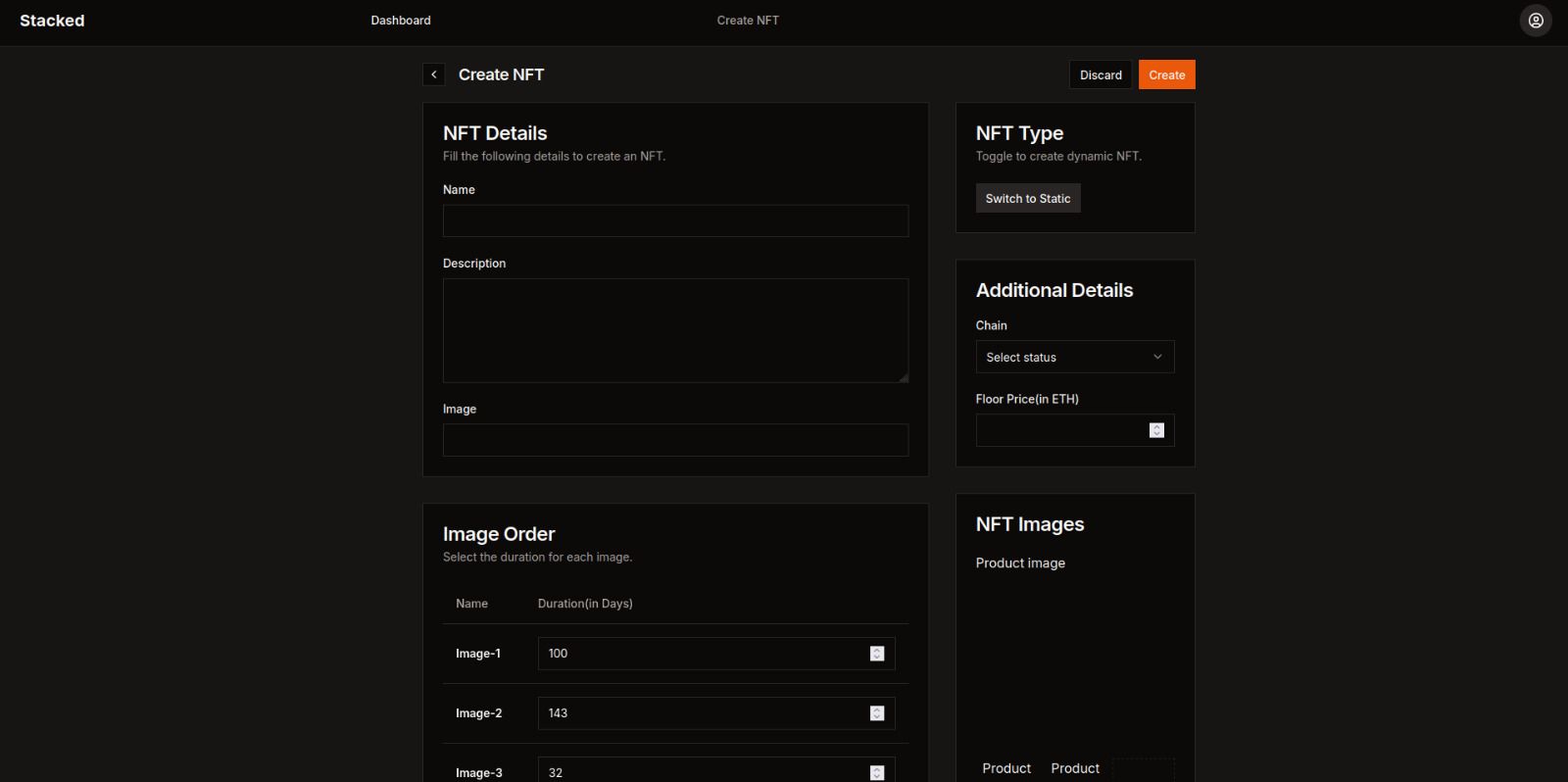Select the first Product thumbnail
This screenshot has width=1568, height=782.
(x=1006, y=769)
